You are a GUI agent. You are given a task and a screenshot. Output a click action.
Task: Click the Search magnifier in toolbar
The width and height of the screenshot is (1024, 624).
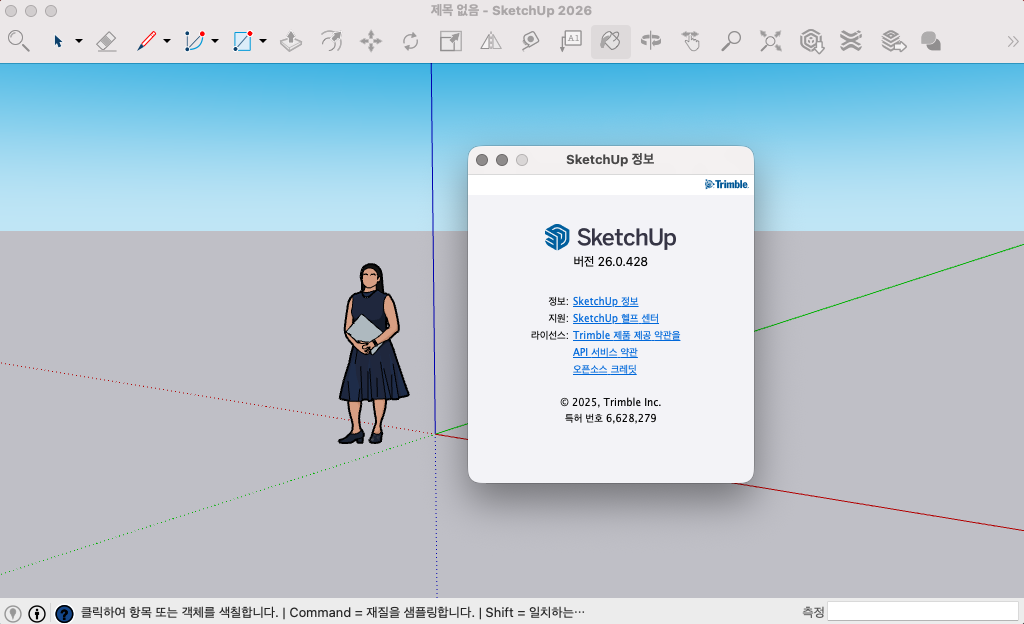[x=18, y=41]
